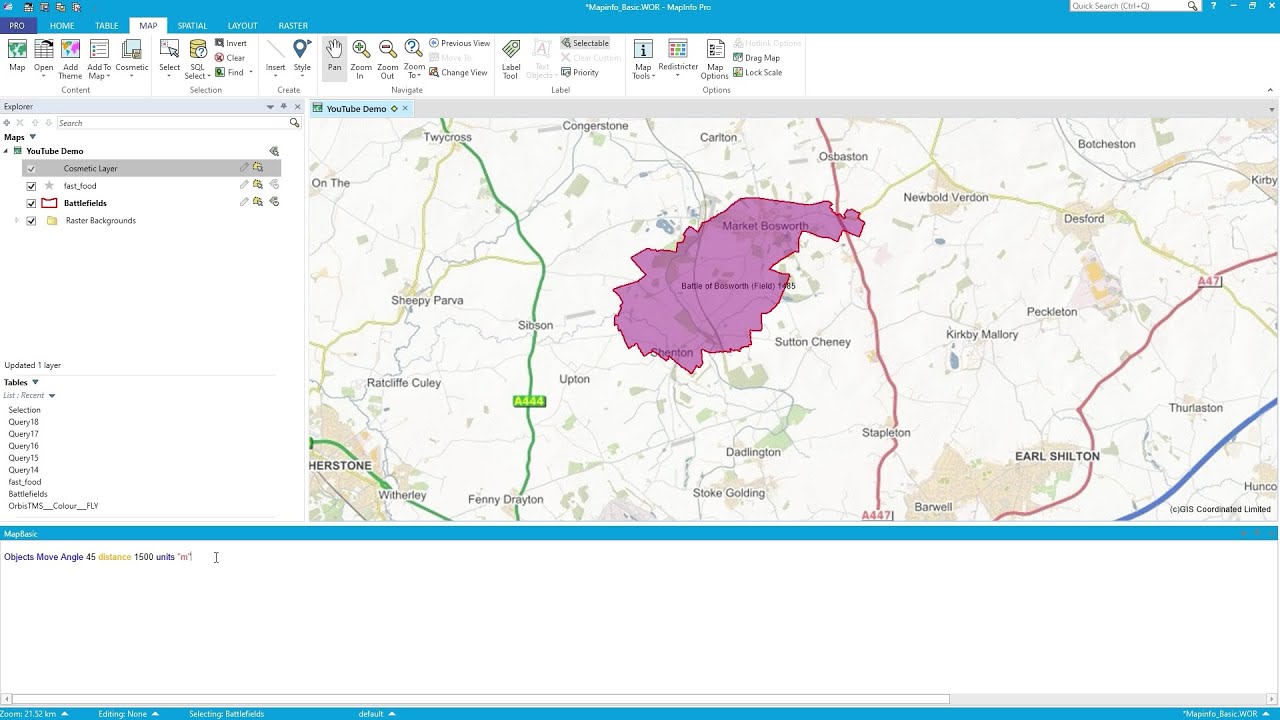Open the Tables section dropdown arrow

[x=35, y=382]
